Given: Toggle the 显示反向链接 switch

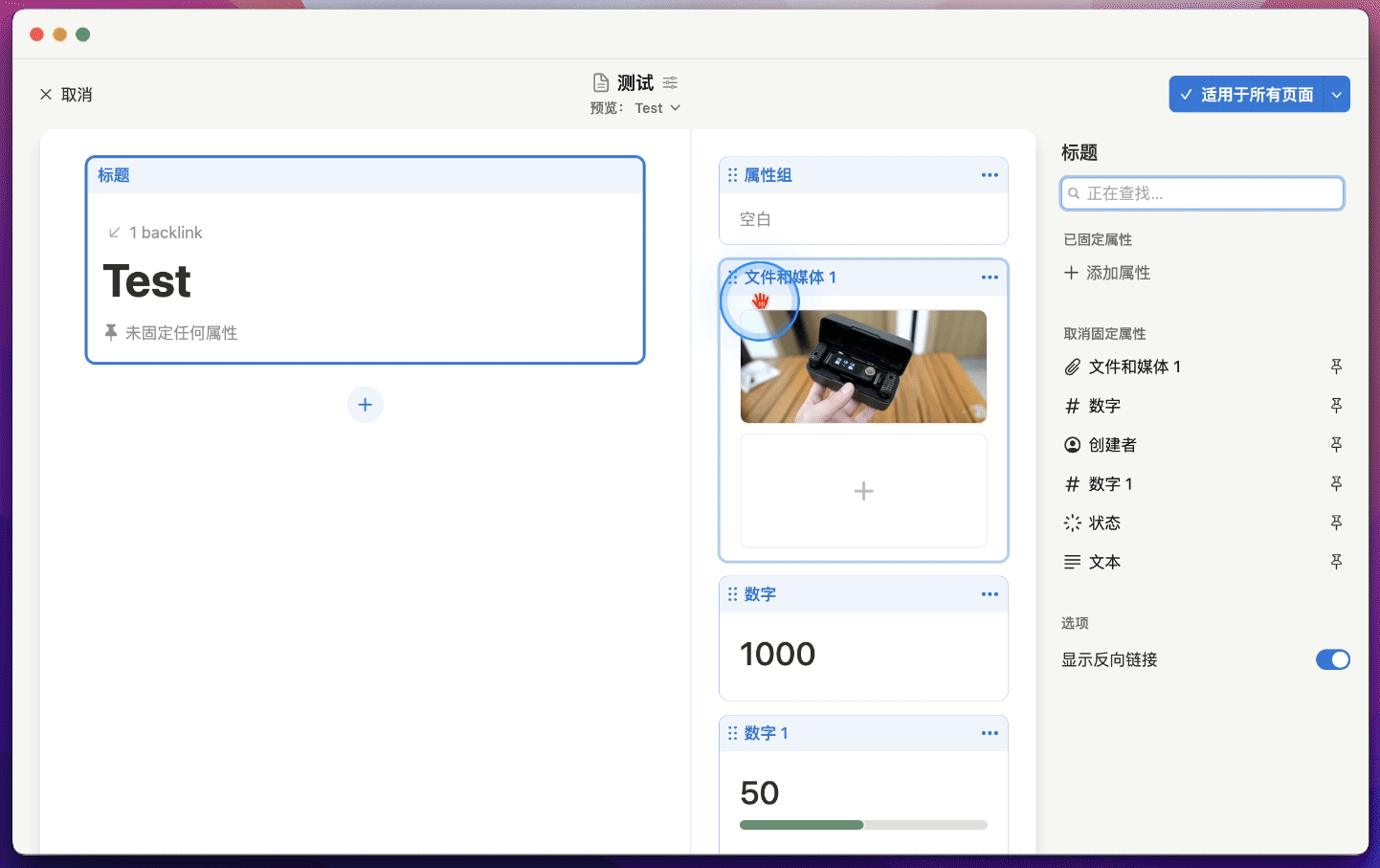Looking at the screenshot, I should pyautogui.click(x=1332, y=659).
